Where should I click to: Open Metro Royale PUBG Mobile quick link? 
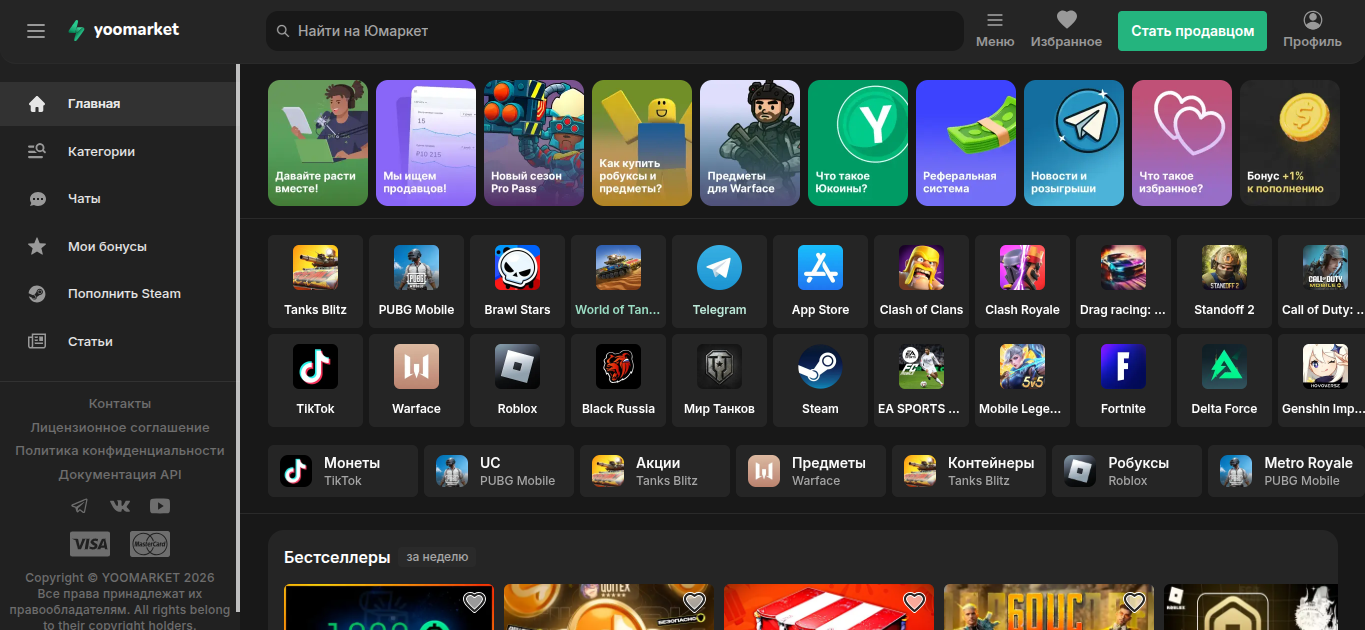tap(1286, 471)
